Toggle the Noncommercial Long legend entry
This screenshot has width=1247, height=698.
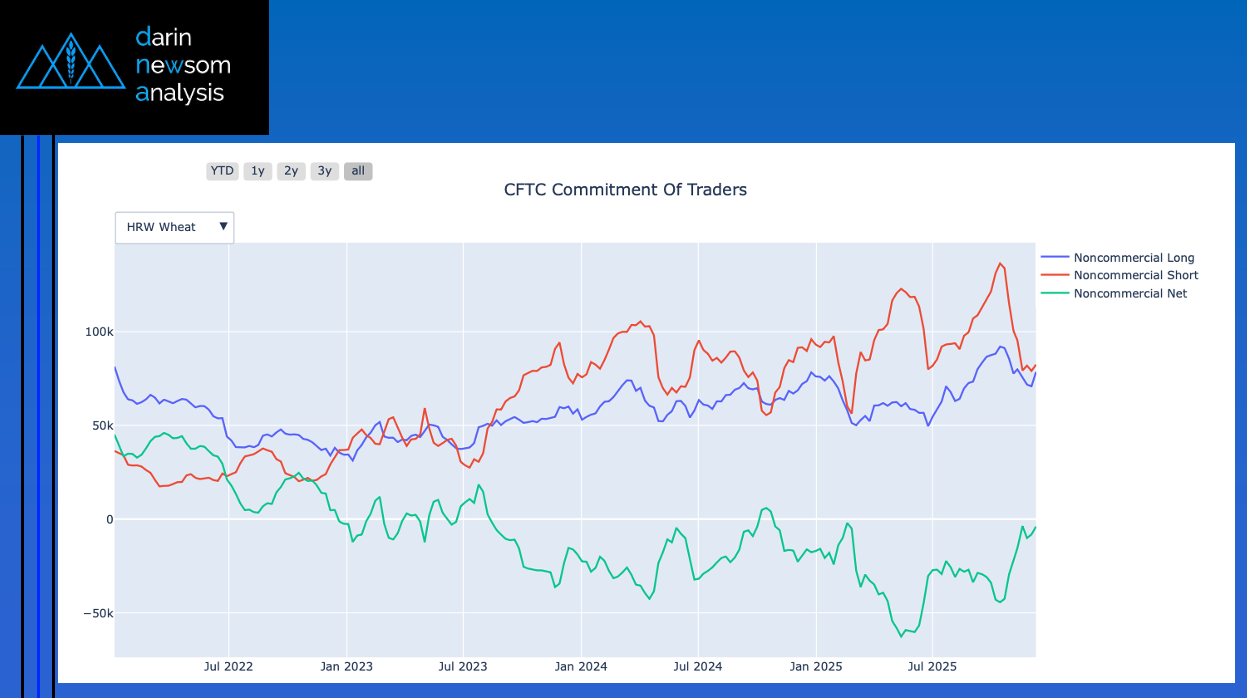1133,258
